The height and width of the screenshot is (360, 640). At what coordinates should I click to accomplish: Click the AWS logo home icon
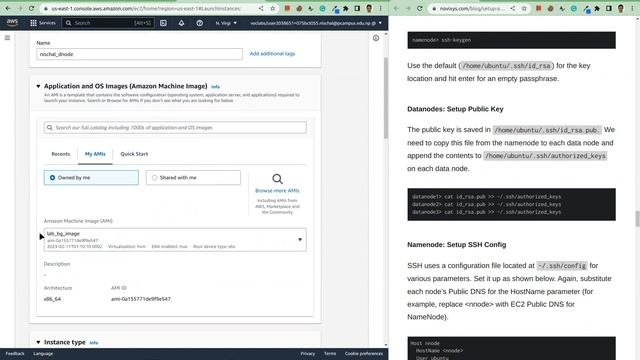click(x=12, y=23)
